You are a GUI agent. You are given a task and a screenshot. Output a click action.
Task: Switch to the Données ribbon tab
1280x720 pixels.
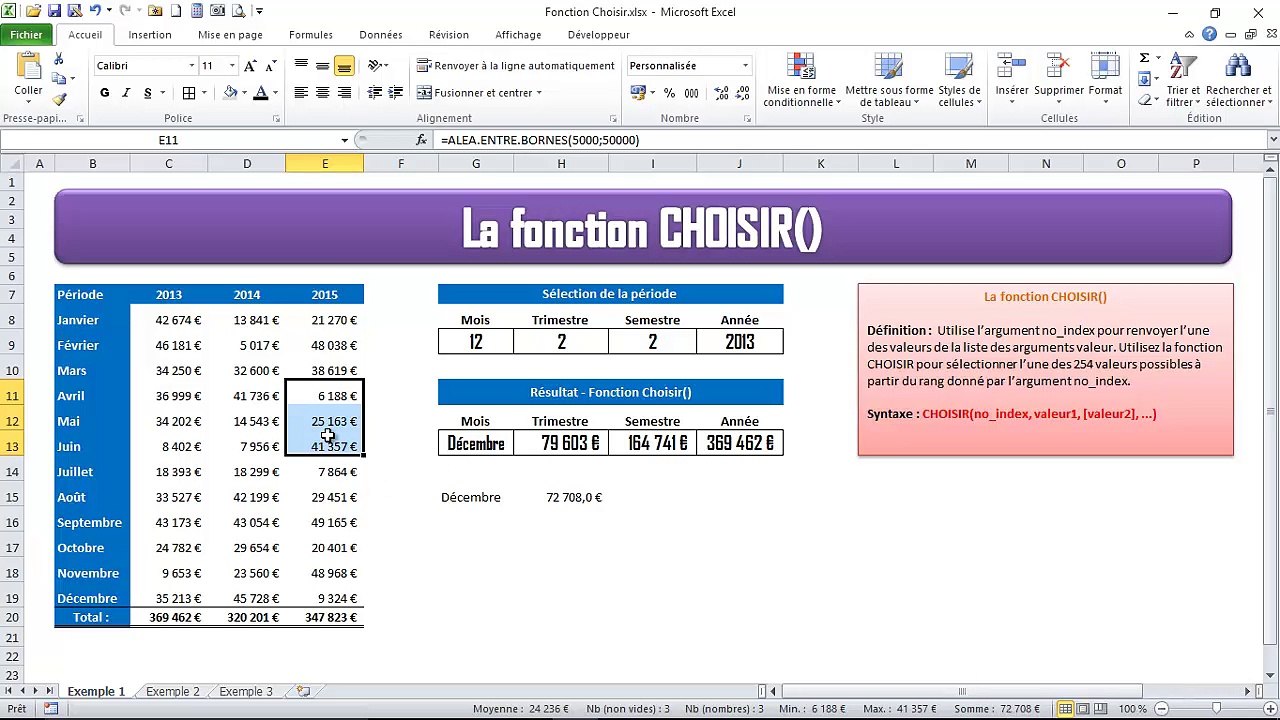(381, 35)
